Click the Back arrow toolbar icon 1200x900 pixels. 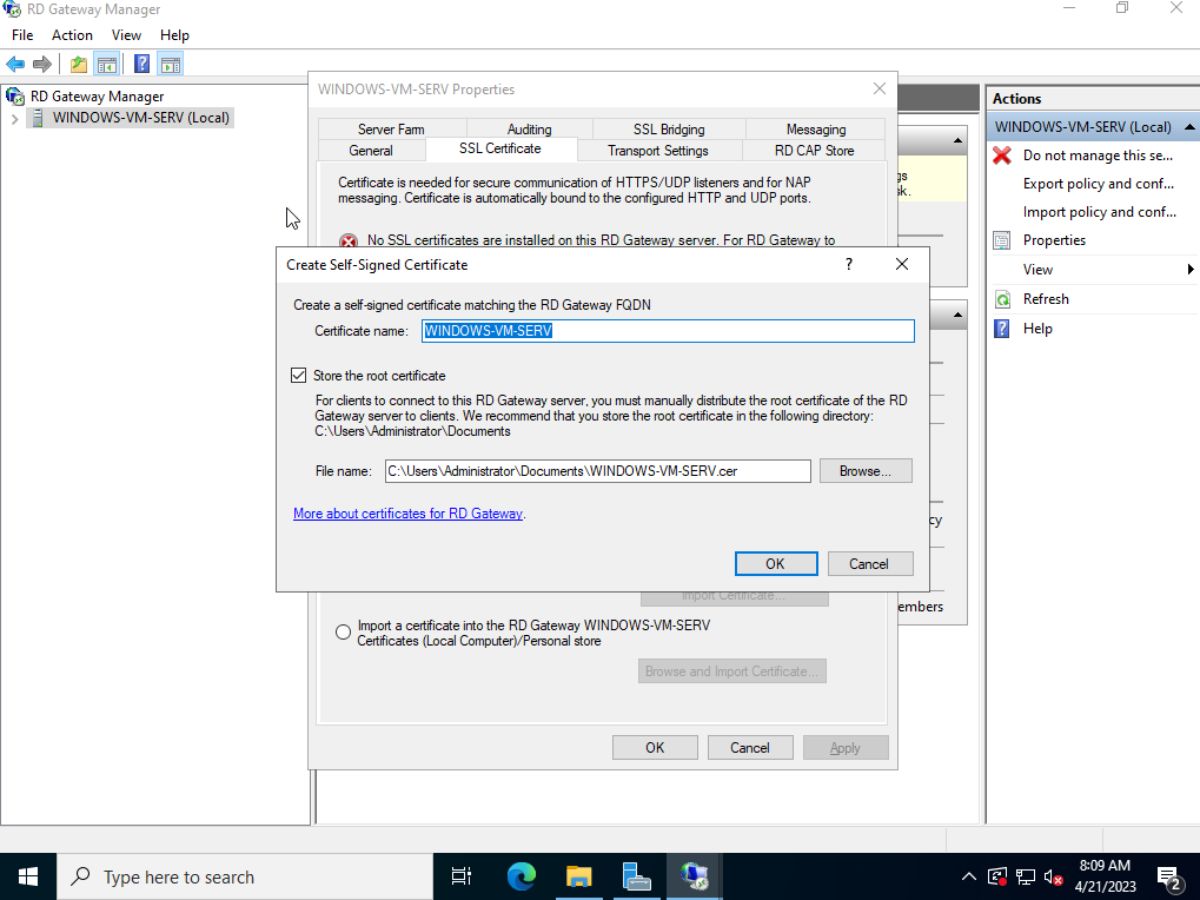coord(15,64)
